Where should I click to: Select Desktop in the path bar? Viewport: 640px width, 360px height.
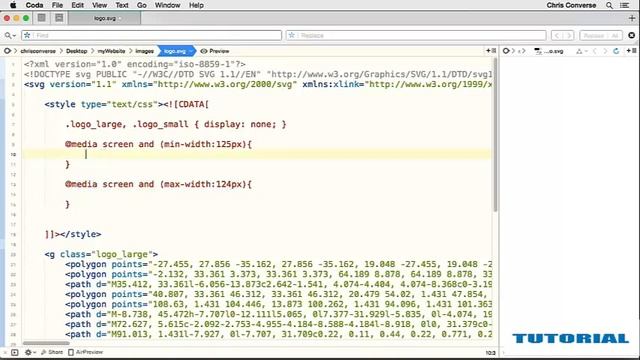click(x=76, y=51)
